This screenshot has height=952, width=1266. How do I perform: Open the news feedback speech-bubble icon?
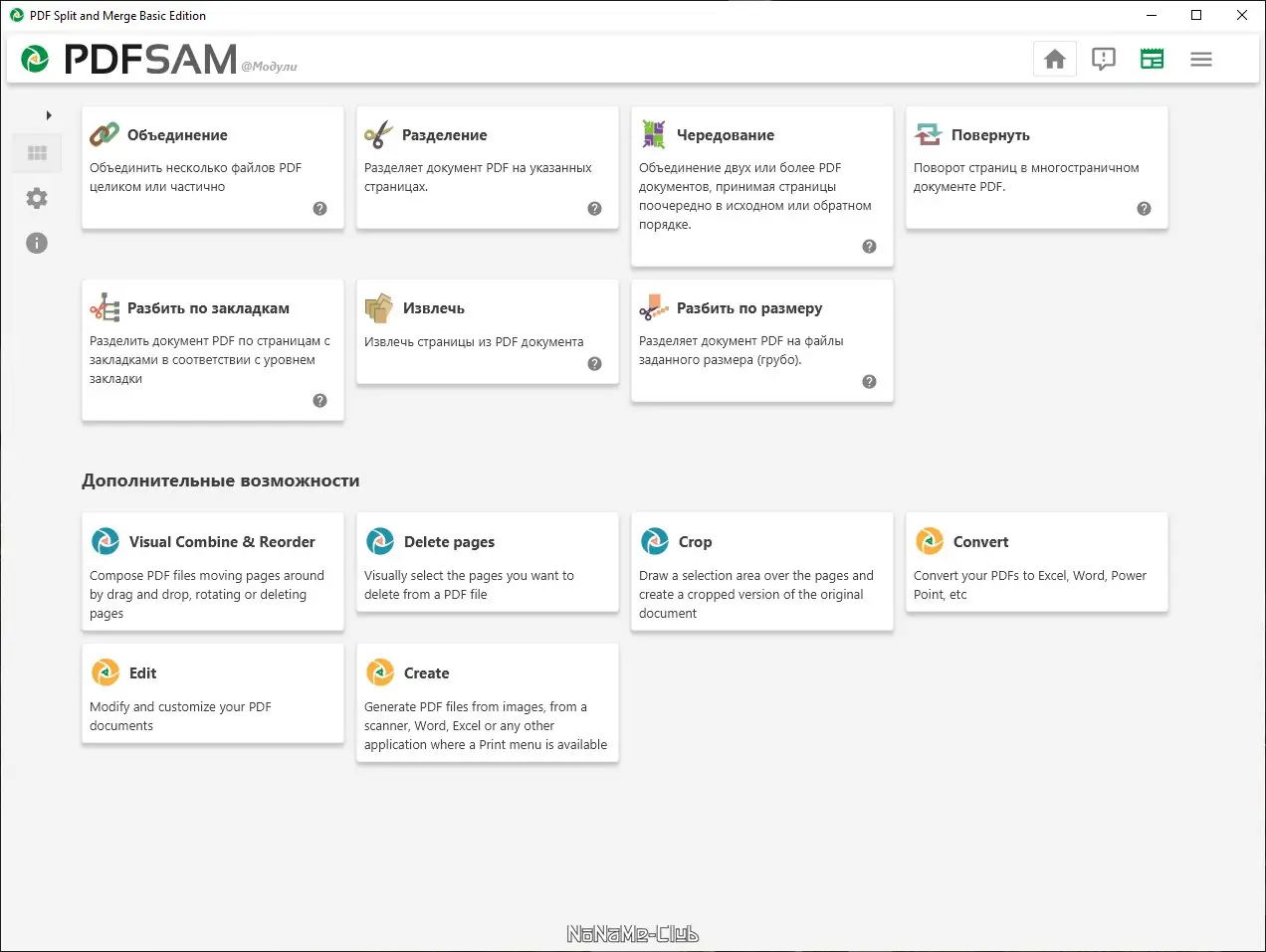click(x=1104, y=60)
